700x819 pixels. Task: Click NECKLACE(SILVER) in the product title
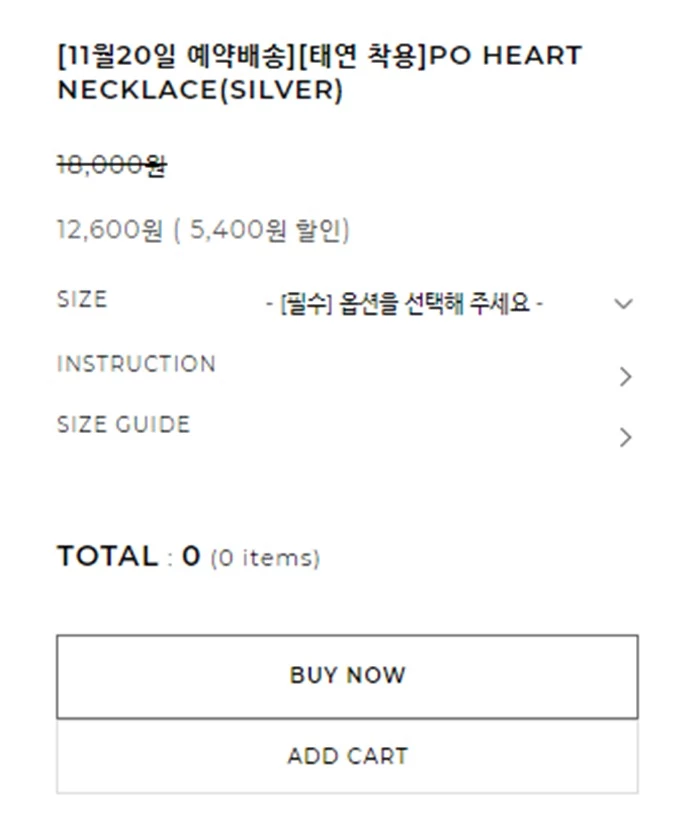pyautogui.click(x=200, y=90)
